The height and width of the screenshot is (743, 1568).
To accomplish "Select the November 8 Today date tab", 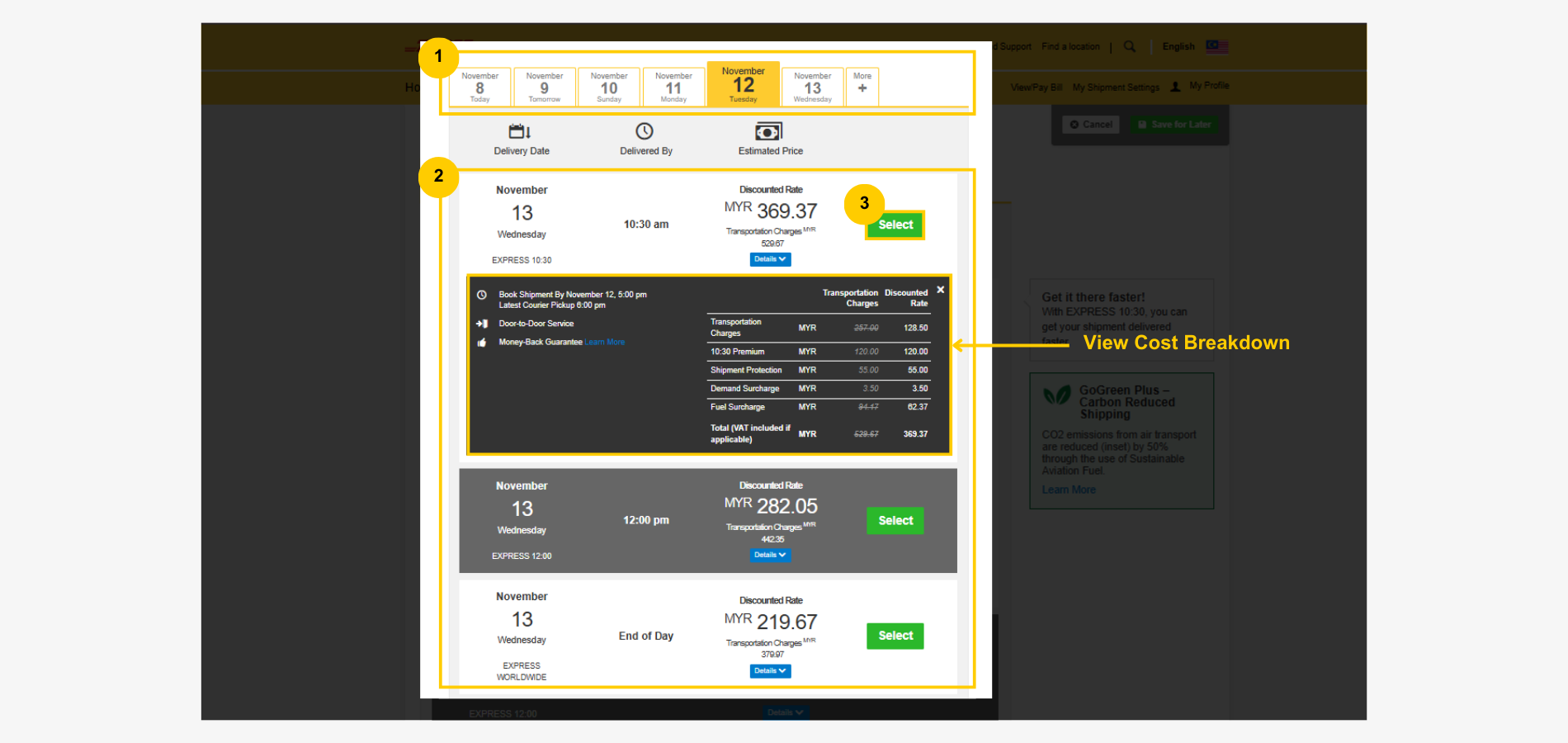I will [x=479, y=87].
